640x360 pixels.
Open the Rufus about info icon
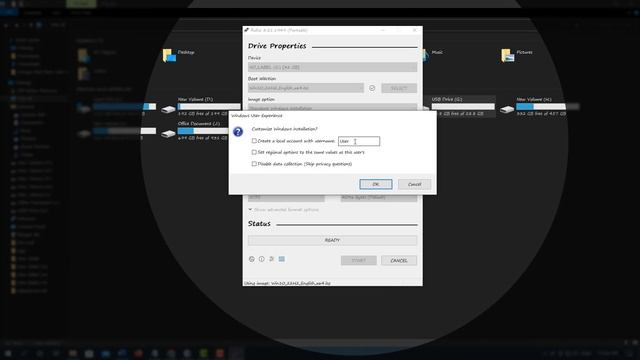(262, 259)
